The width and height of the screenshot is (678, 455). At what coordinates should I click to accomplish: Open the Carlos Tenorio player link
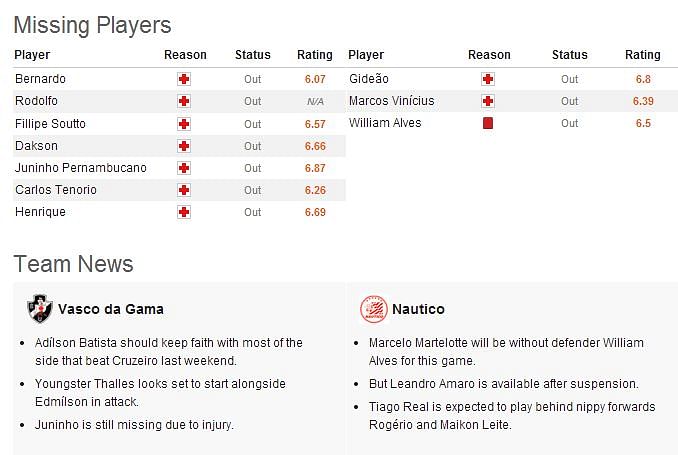56,190
